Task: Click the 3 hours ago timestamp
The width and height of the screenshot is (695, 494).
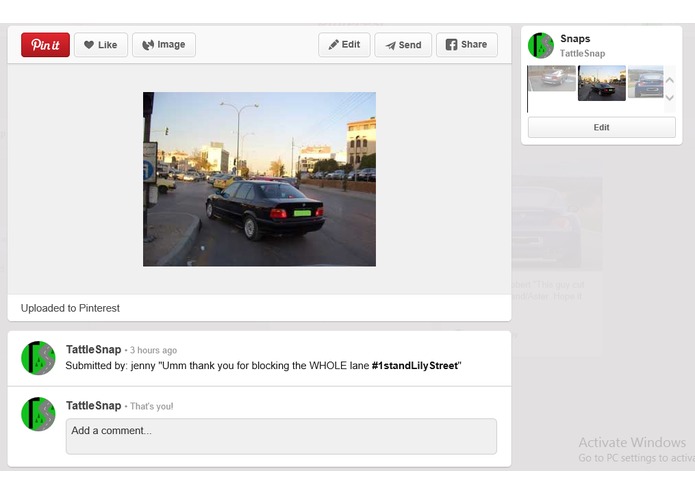Action: point(153,350)
